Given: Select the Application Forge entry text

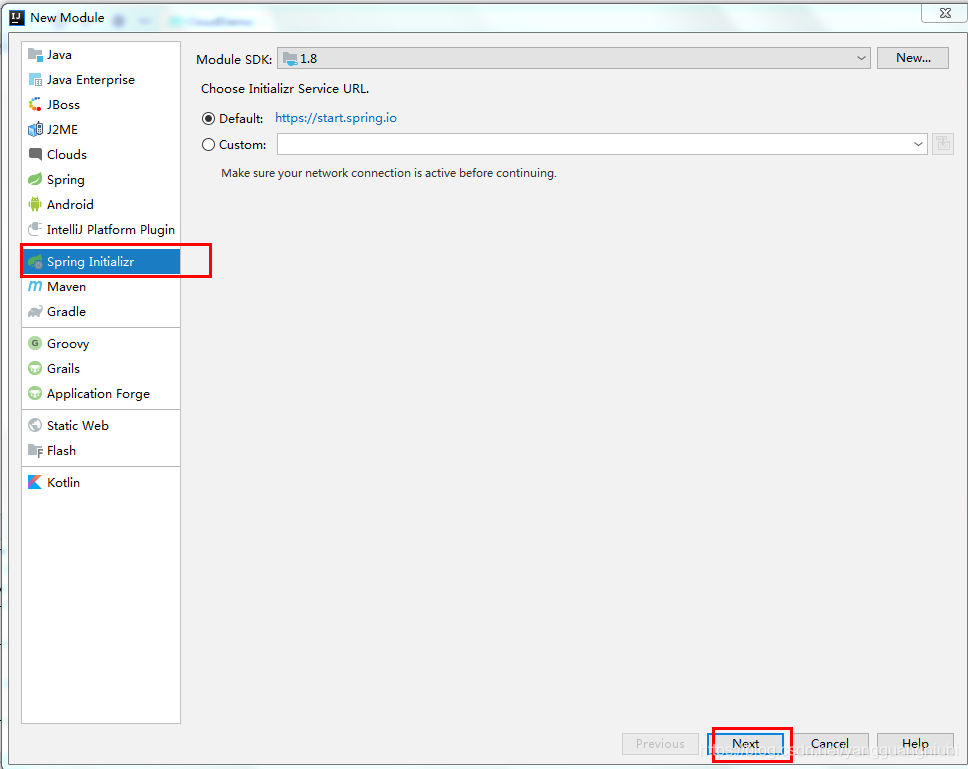Looking at the screenshot, I should [x=98, y=394].
